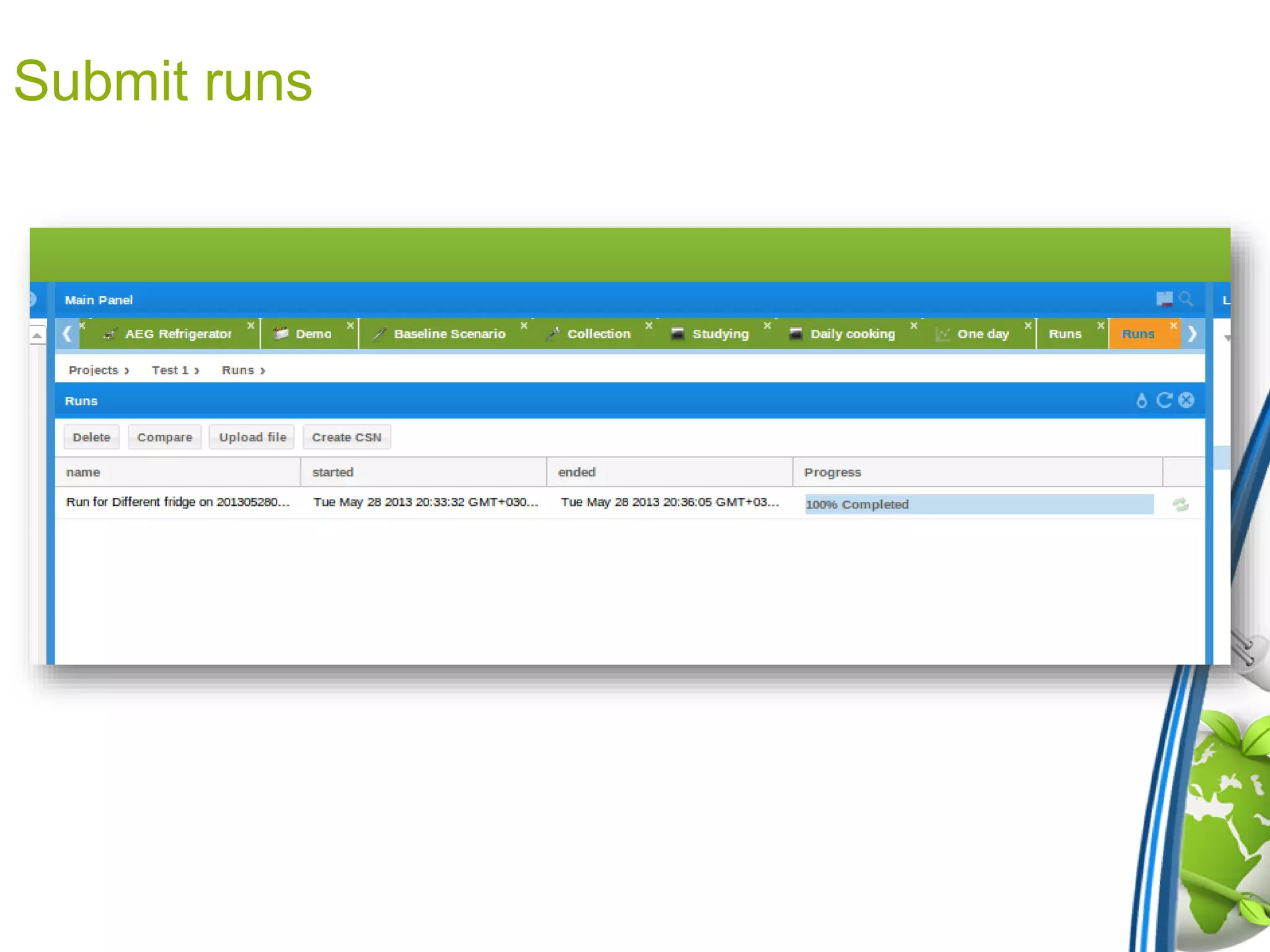Image resolution: width=1270 pixels, height=952 pixels.
Task: Click the Collection tab tool icon
Action: 553,334
